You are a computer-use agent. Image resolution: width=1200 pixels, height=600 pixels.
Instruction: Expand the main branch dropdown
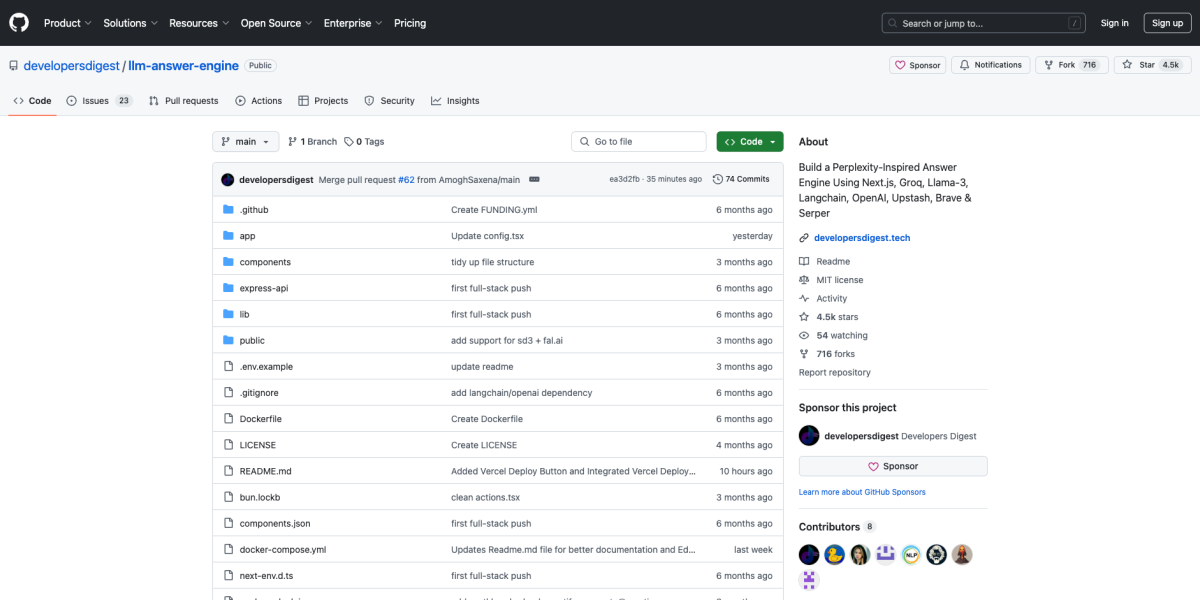(x=245, y=142)
